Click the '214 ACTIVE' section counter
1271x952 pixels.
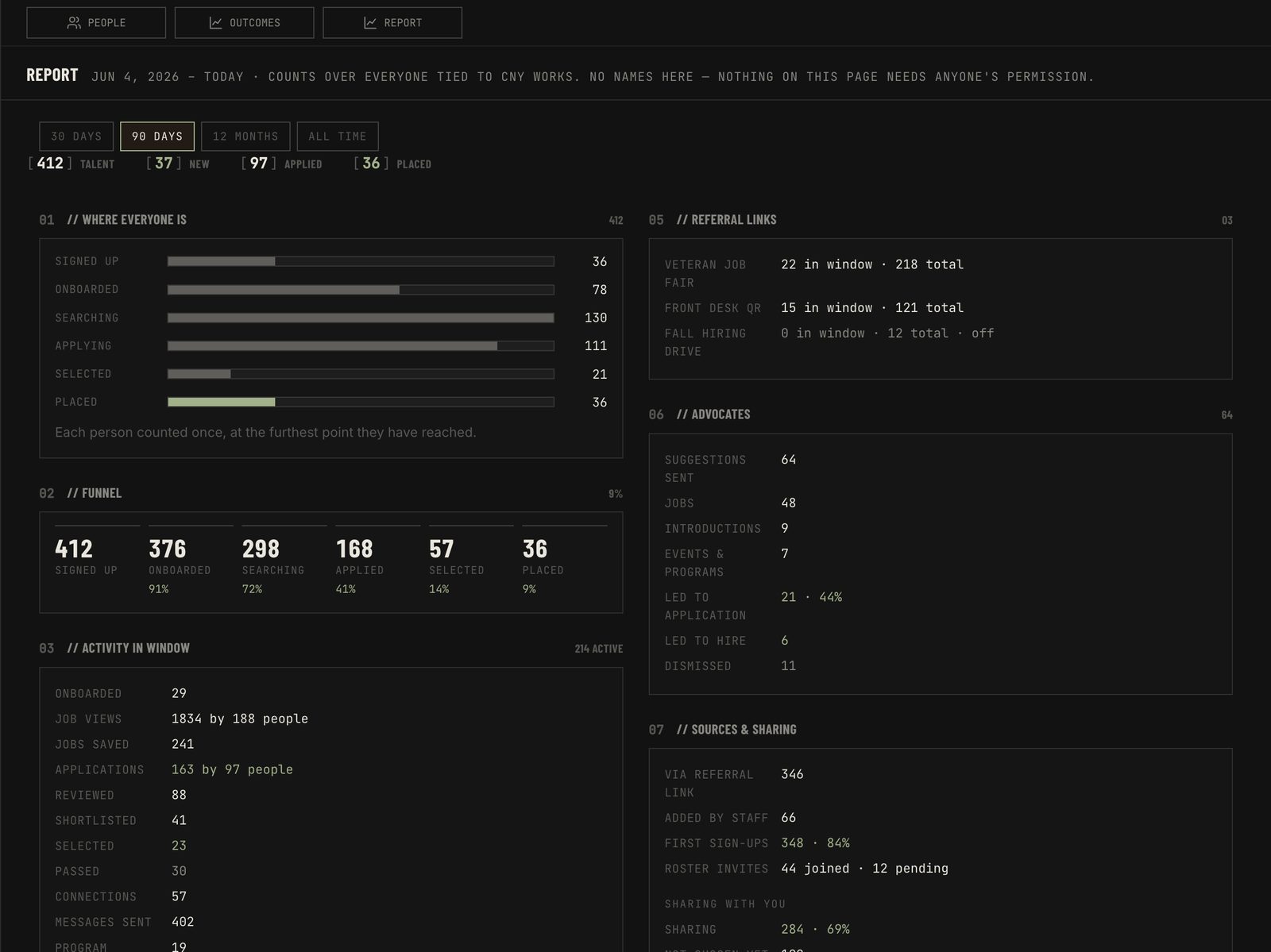(599, 649)
